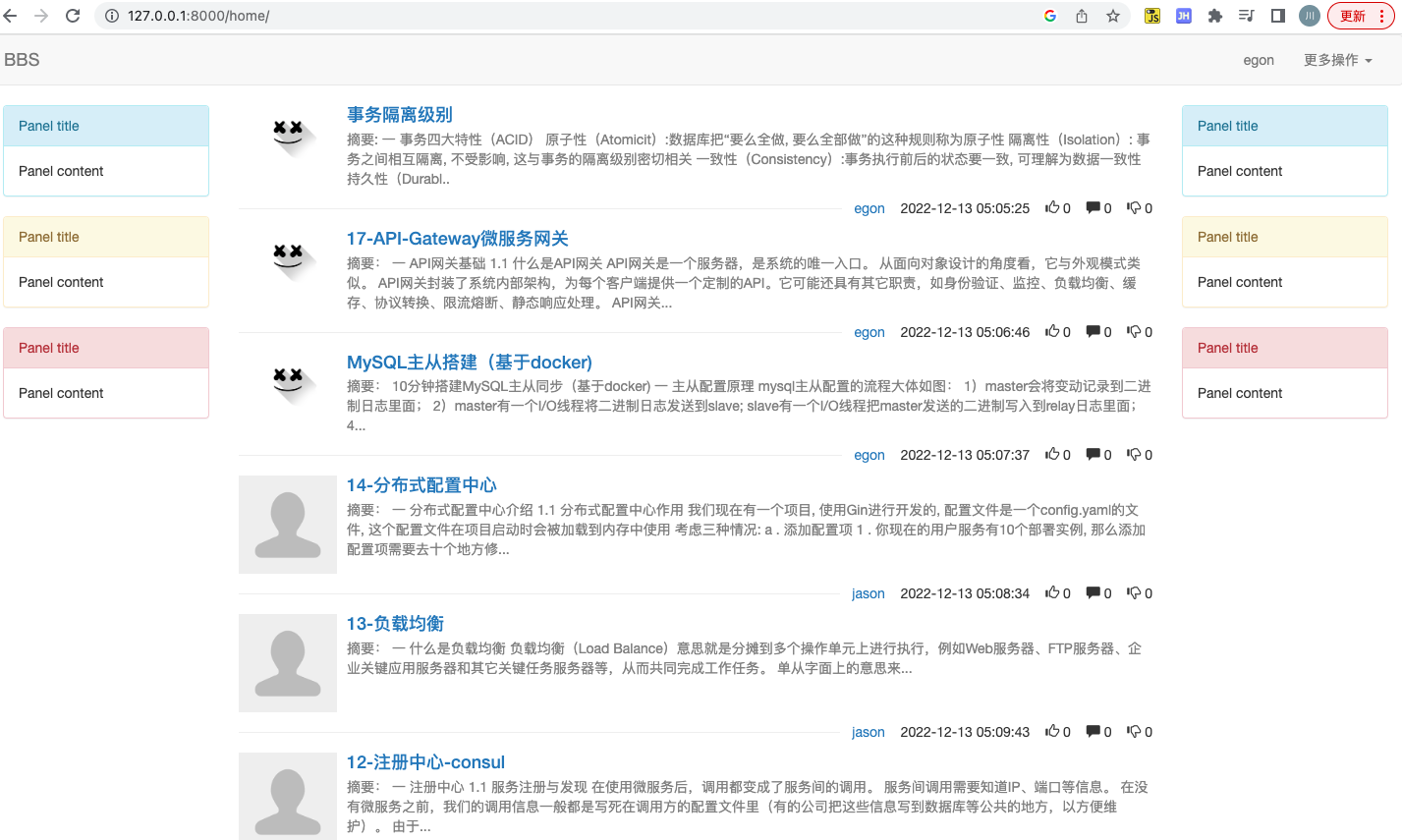1402x840 pixels.
Task: Open the Extensions puzzle piece icon
Action: click(1215, 16)
